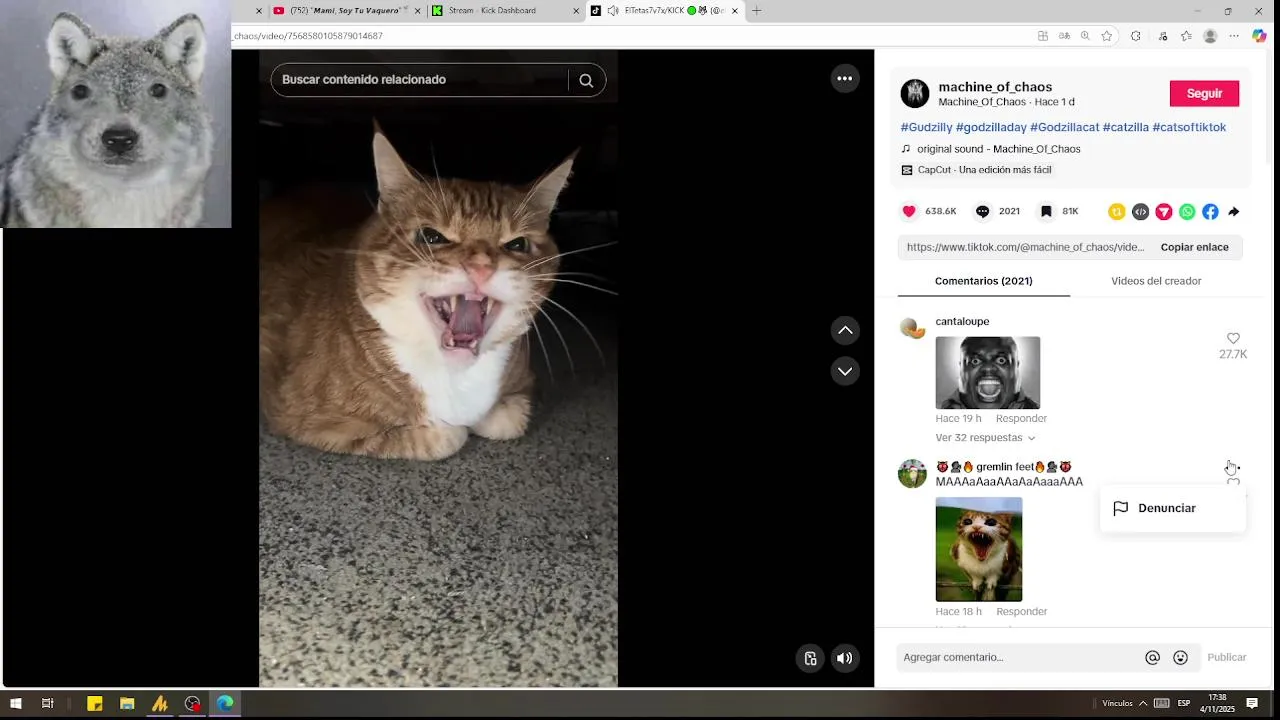Open gremlin feet's profile avatar
The image size is (1280, 720).
[x=912, y=473]
